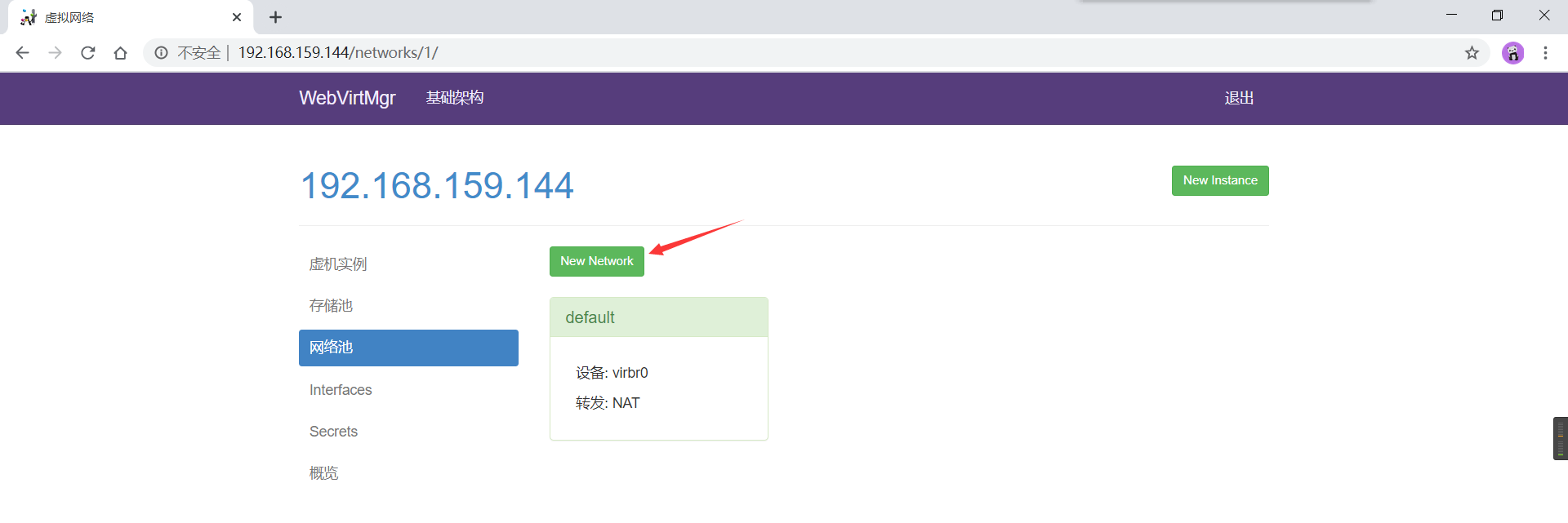Log out via 退出
This screenshot has width=1568, height=523.
(1239, 98)
